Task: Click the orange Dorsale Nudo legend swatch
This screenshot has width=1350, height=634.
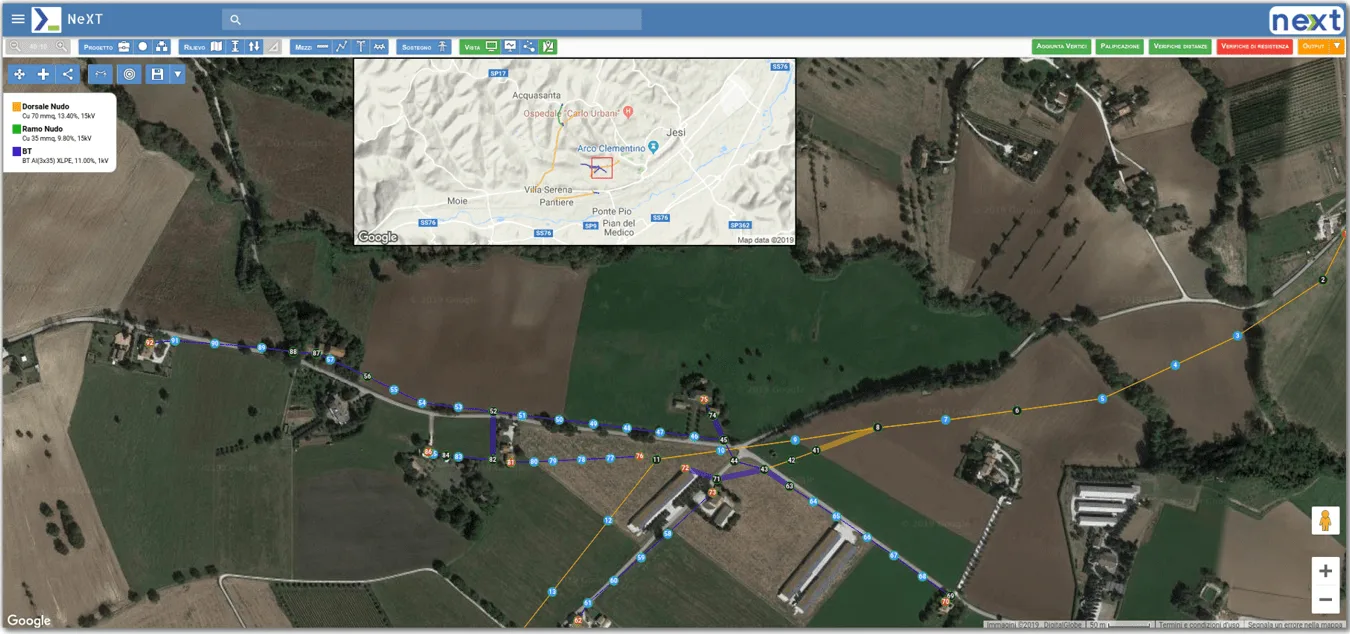Action: (x=17, y=106)
